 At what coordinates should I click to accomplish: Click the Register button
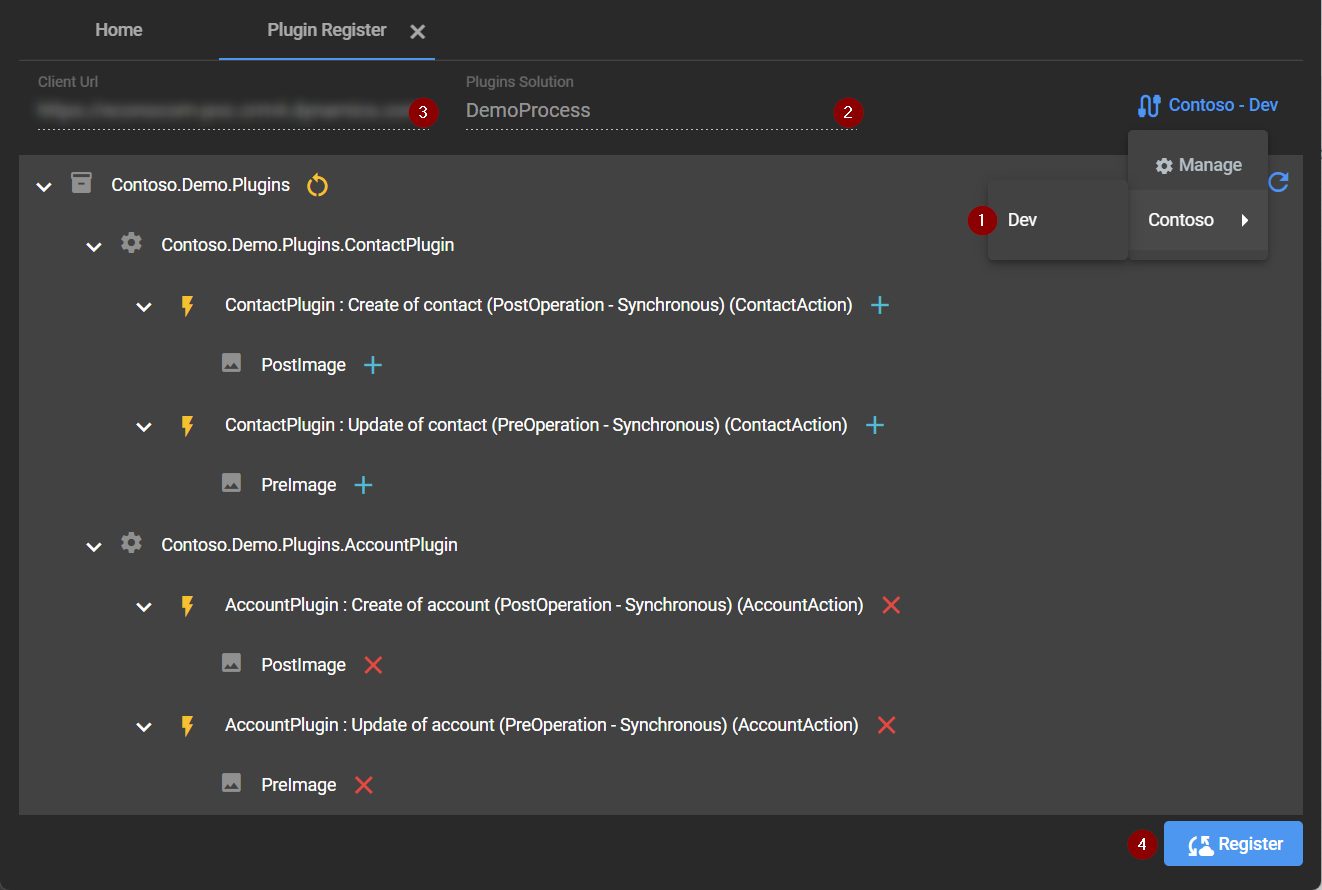[1233, 844]
